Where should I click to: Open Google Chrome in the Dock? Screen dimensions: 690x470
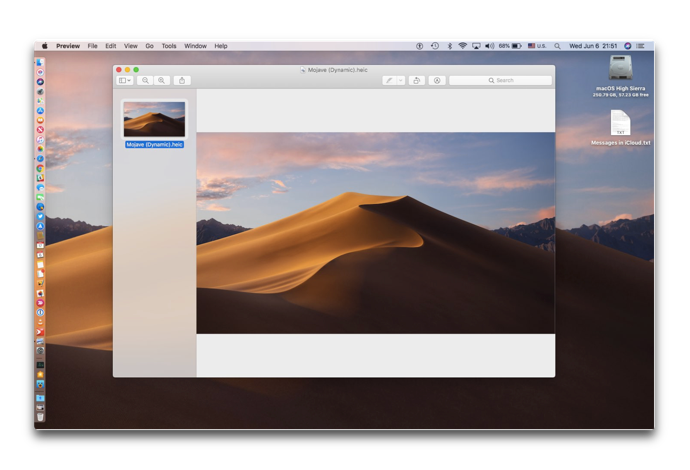(x=40, y=168)
